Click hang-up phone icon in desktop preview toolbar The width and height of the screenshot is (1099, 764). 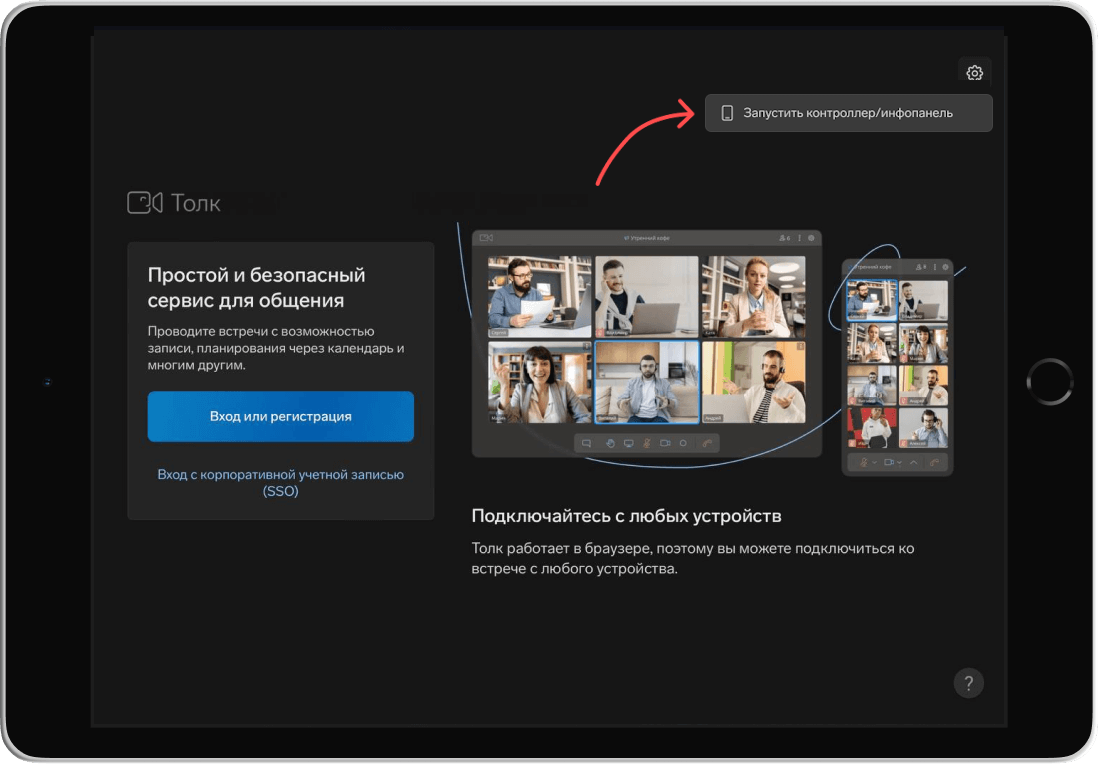(x=708, y=443)
